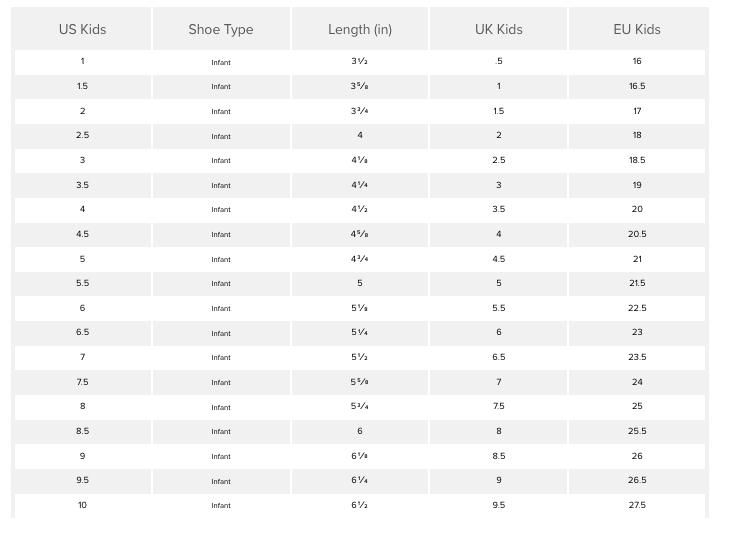
Task: Click the EU Kids size 16 cell
Action: coord(637,62)
